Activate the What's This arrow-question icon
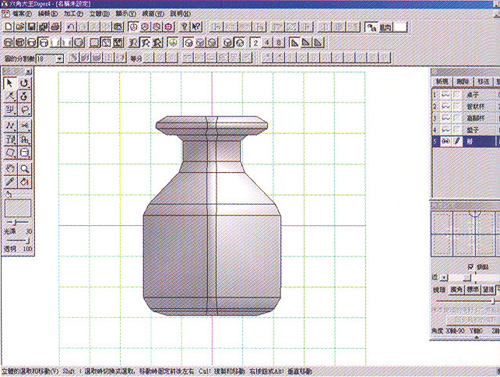 (197, 27)
